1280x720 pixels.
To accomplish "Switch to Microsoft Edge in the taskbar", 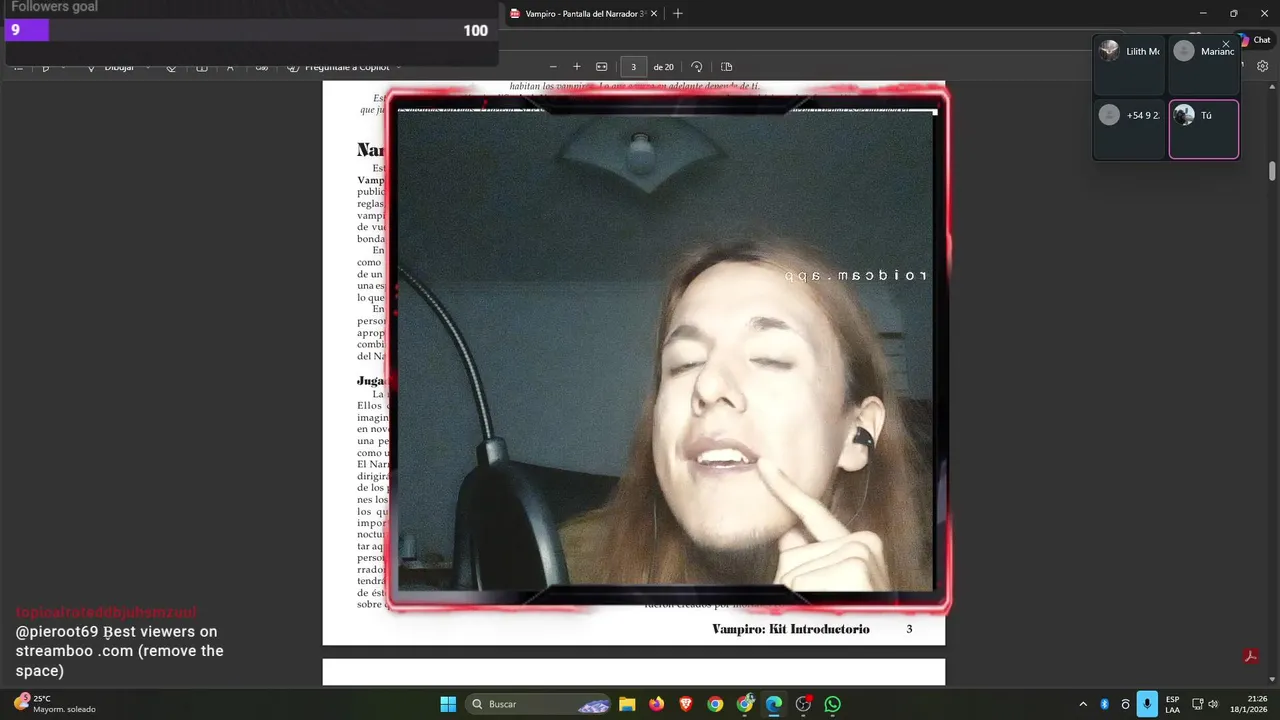I will (x=774, y=704).
